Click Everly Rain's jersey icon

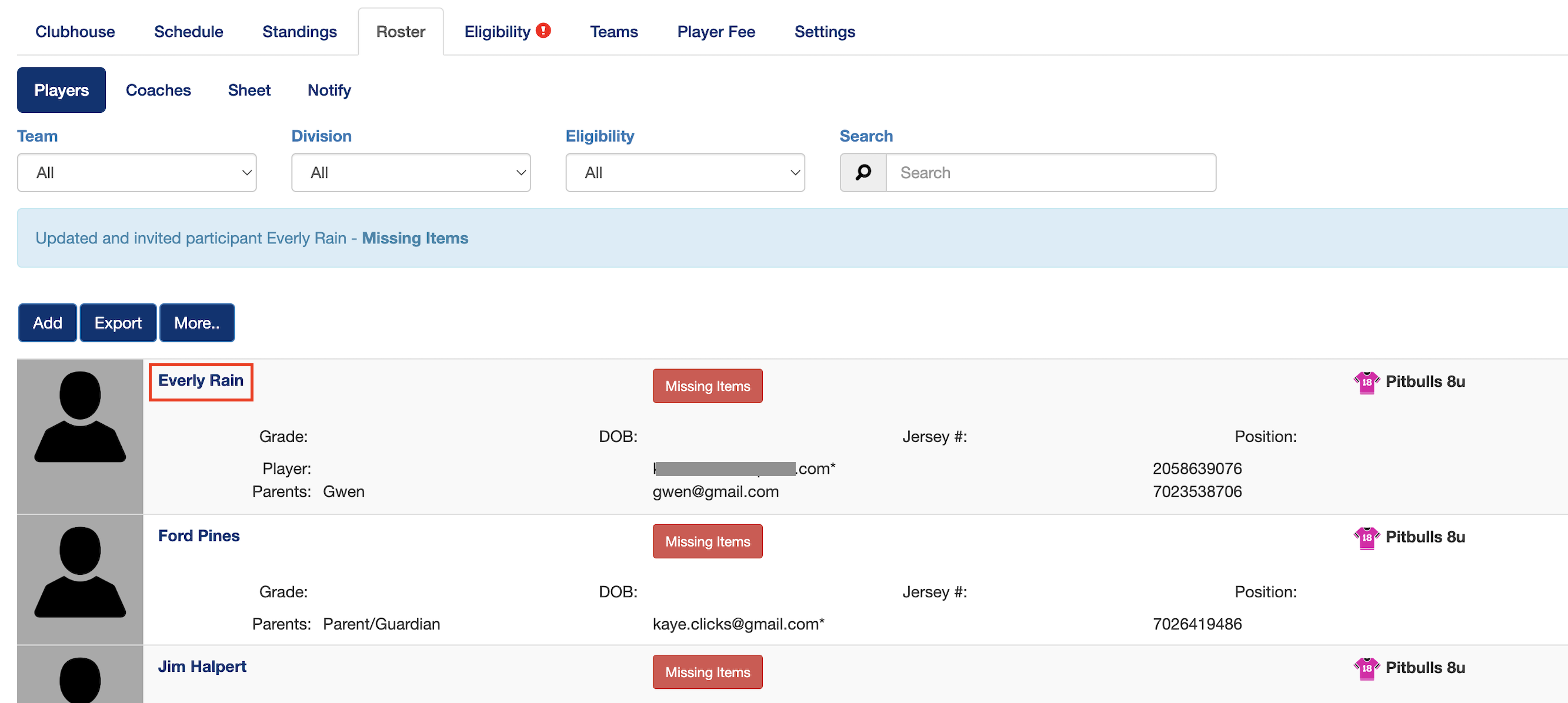(1366, 382)
